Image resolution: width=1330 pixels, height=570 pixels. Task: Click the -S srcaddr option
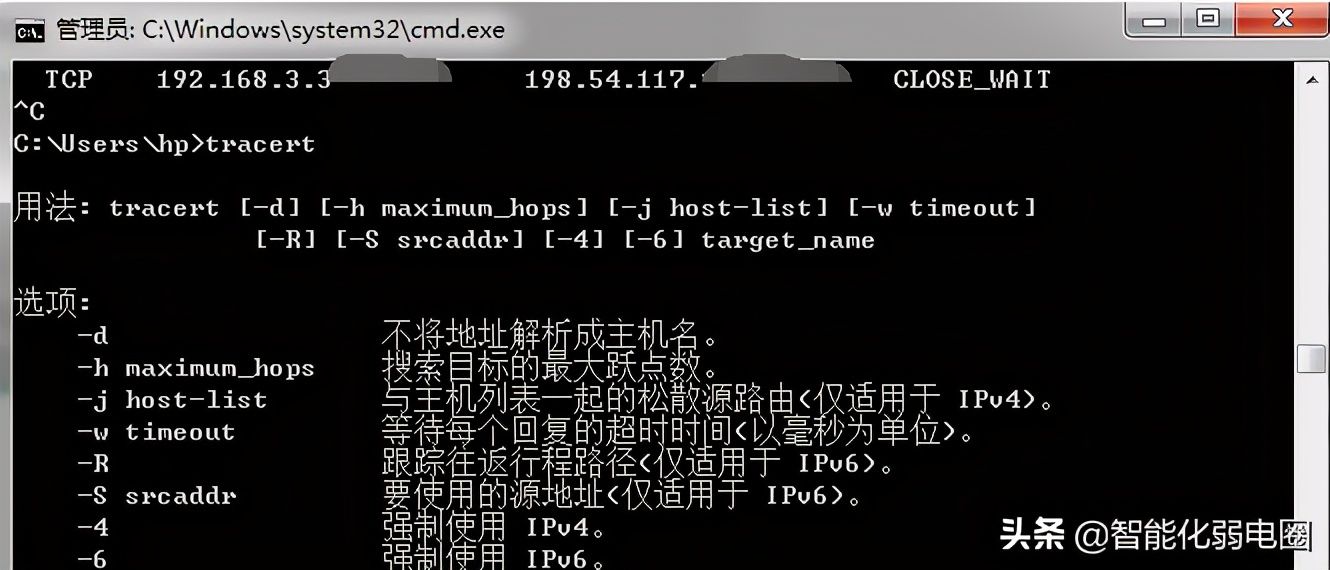156,497
